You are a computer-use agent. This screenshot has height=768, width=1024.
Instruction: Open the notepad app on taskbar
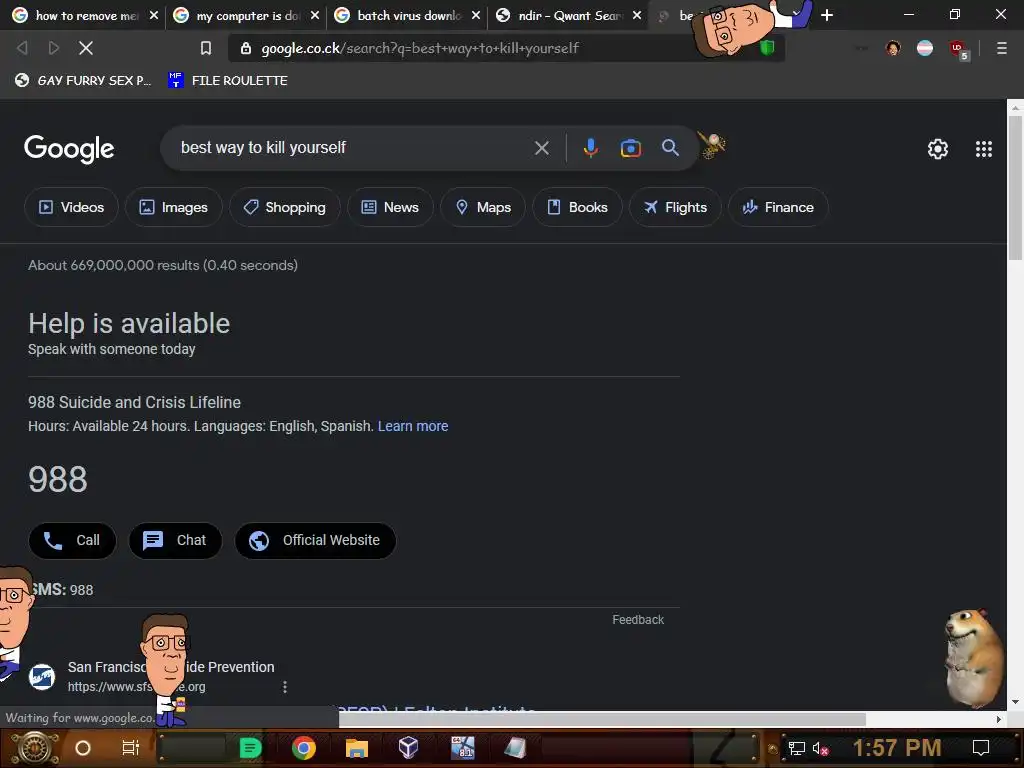[515, 748]
